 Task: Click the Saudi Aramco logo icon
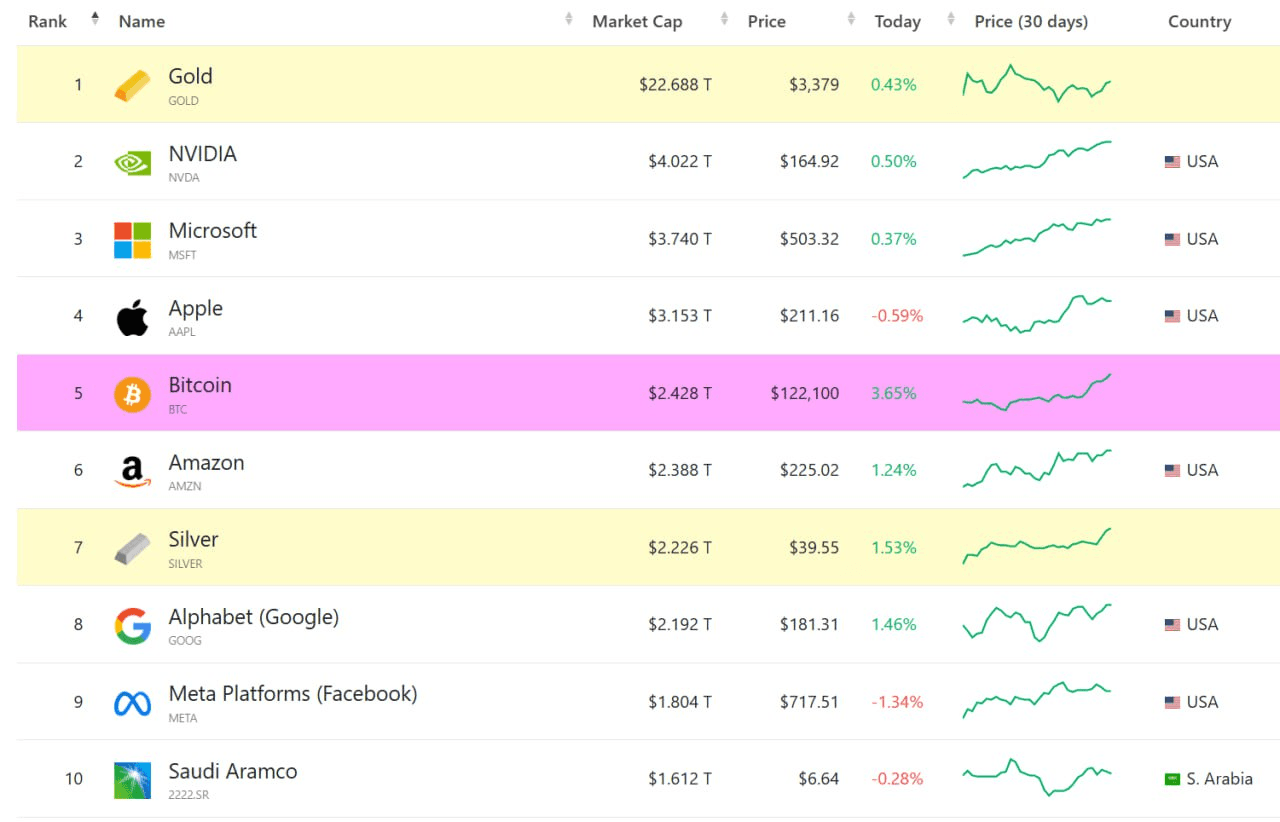(132, 780)
